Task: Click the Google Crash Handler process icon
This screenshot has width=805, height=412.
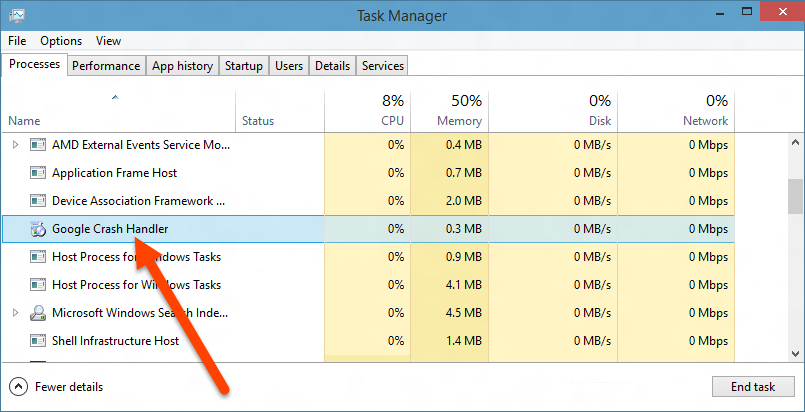Action: (38, 229)
